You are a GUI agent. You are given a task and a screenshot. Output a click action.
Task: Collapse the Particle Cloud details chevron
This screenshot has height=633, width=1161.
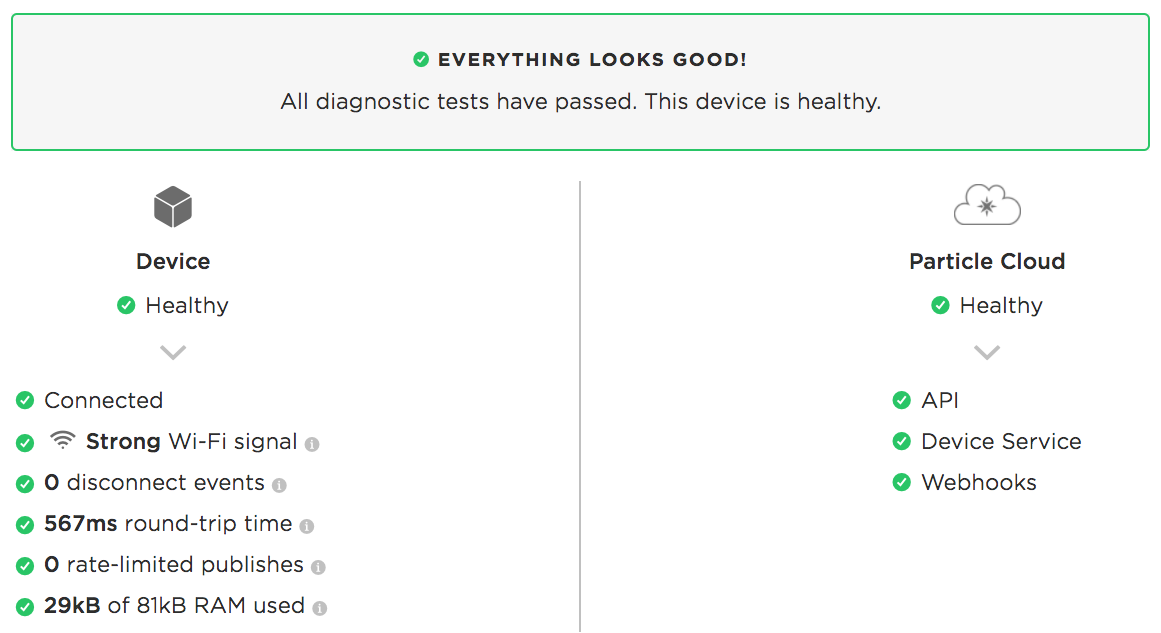987,352
